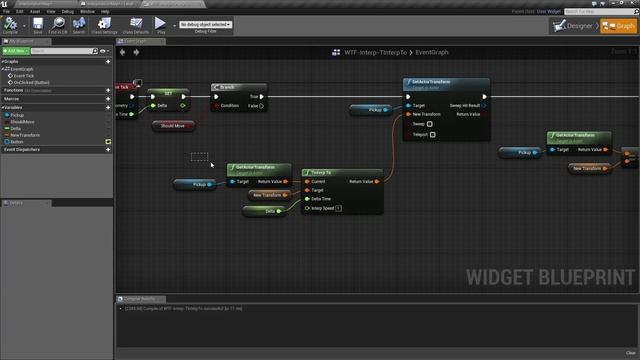Click the Compile toolbar icon
Viewport: 640px width, 360px height.
pos(10,25)
